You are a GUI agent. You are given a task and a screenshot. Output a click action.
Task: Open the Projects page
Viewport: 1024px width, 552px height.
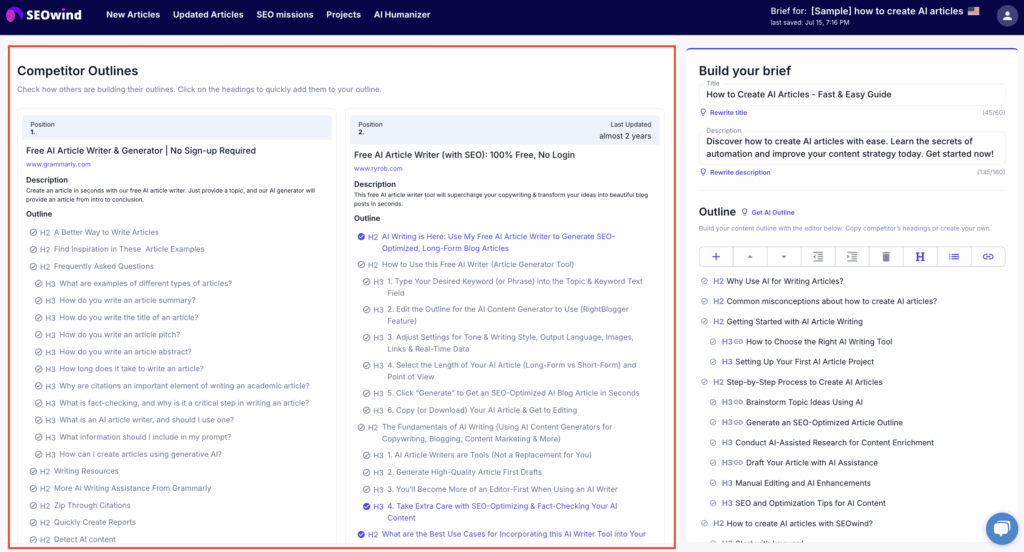[x=344, y=14]
